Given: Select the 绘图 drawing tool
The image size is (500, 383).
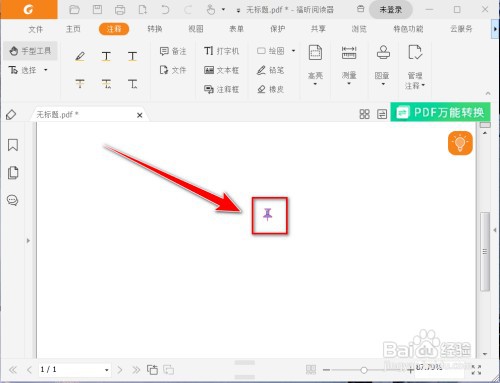Looking at the screenshot, I should click(x=271, y=51).
